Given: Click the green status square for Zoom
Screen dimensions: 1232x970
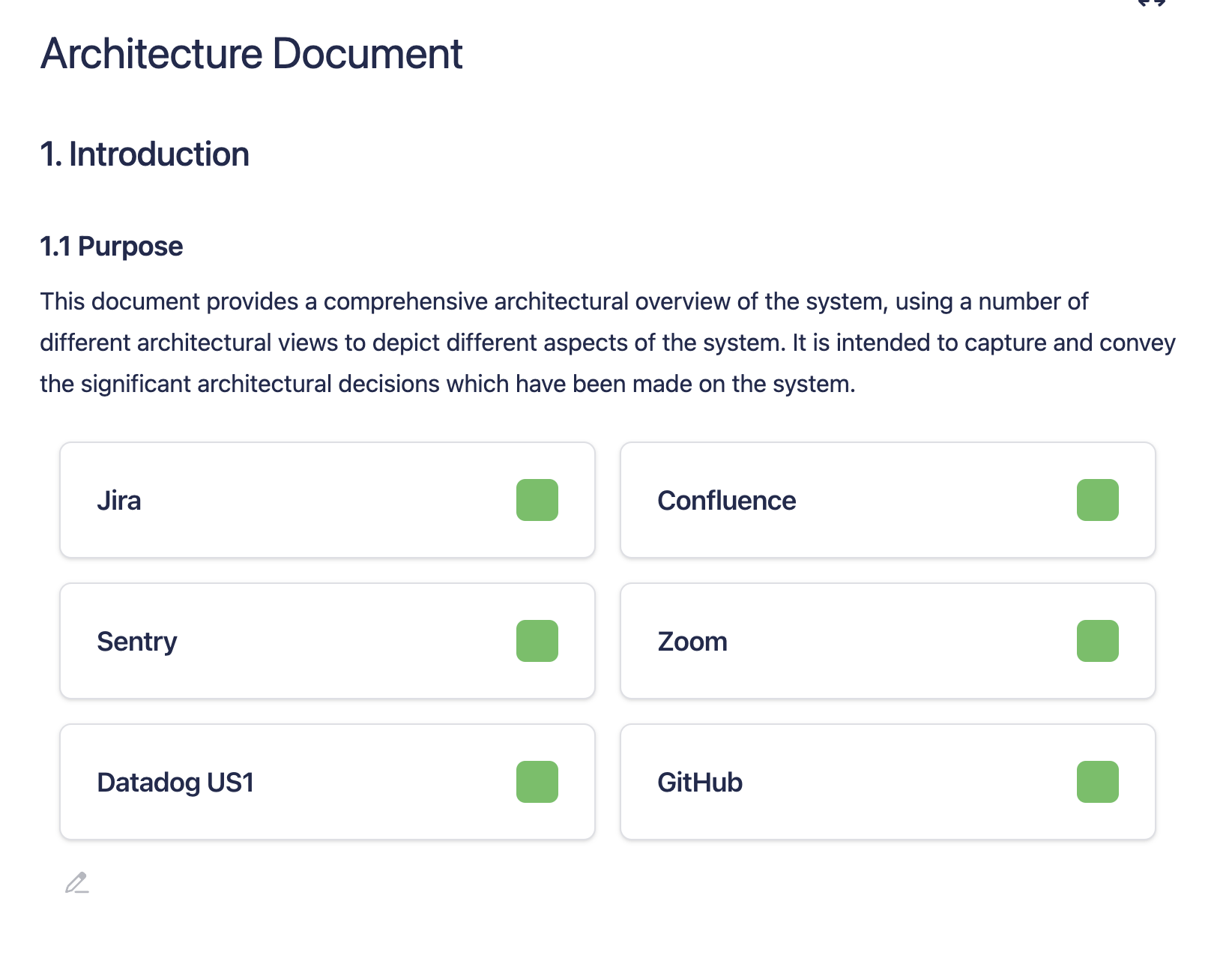Looking at the screenshot, I should pyautogui.click(x=1097, y=641).
